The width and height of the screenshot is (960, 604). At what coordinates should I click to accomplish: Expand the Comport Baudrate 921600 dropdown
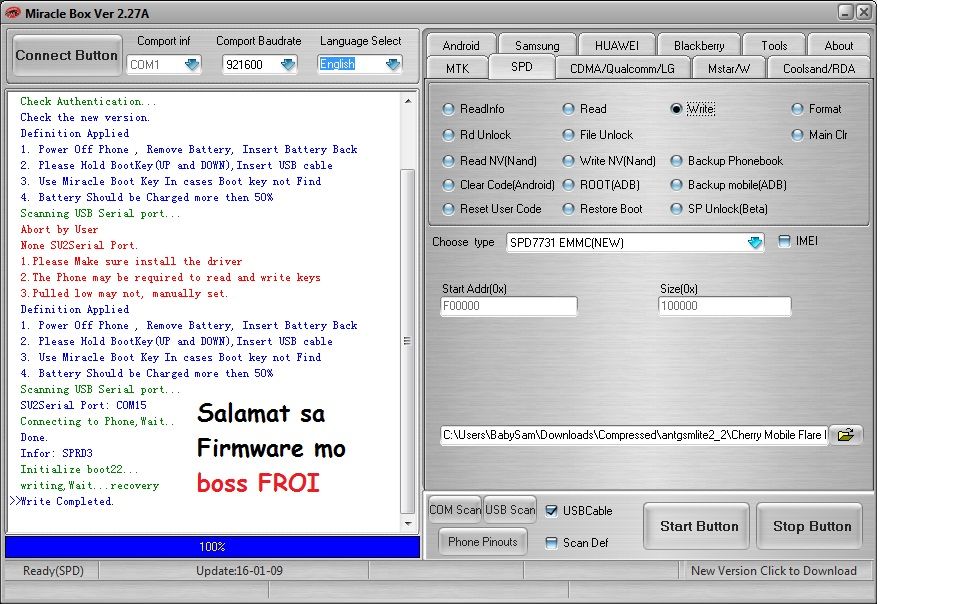288,64
